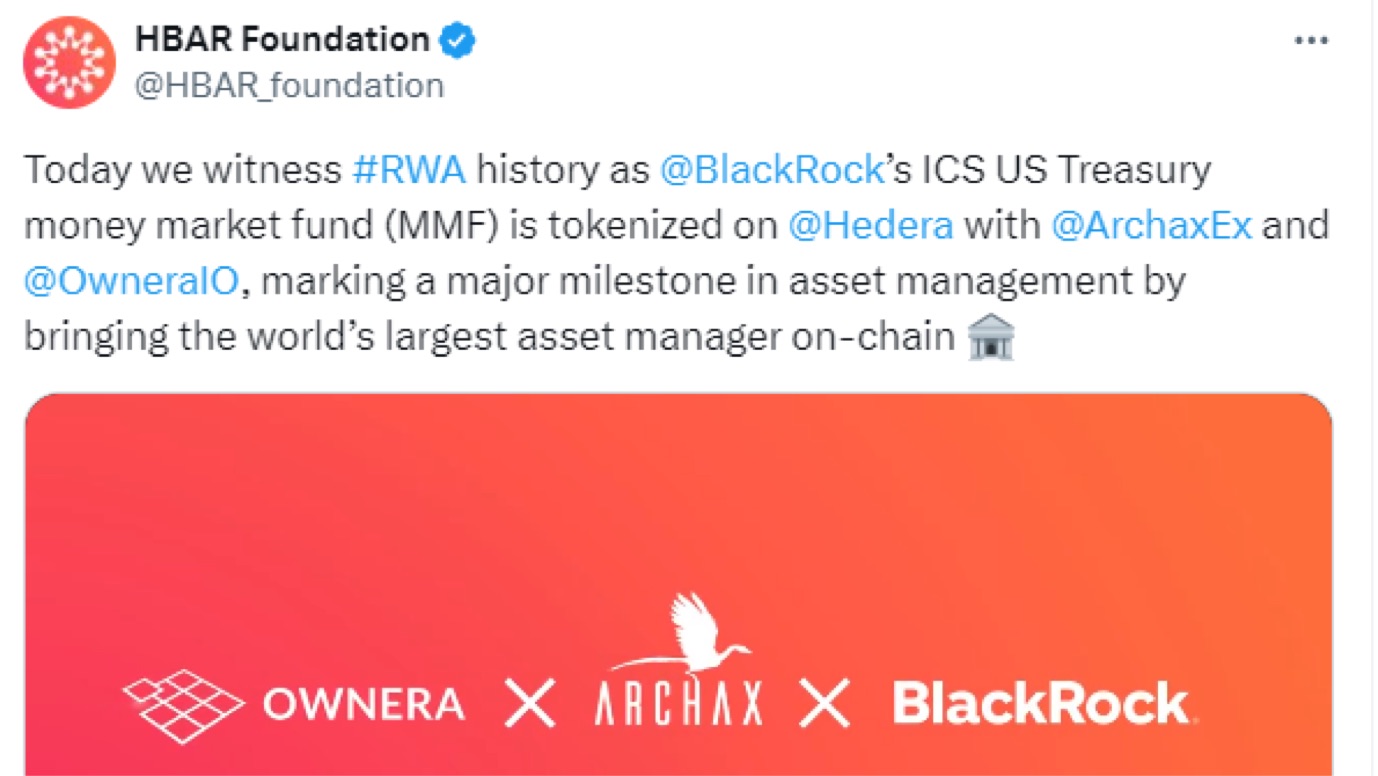This screenshot has height=776, width=1378.
Task: Click the blue verified checkmark badge
Action: [x=458, y=41]
